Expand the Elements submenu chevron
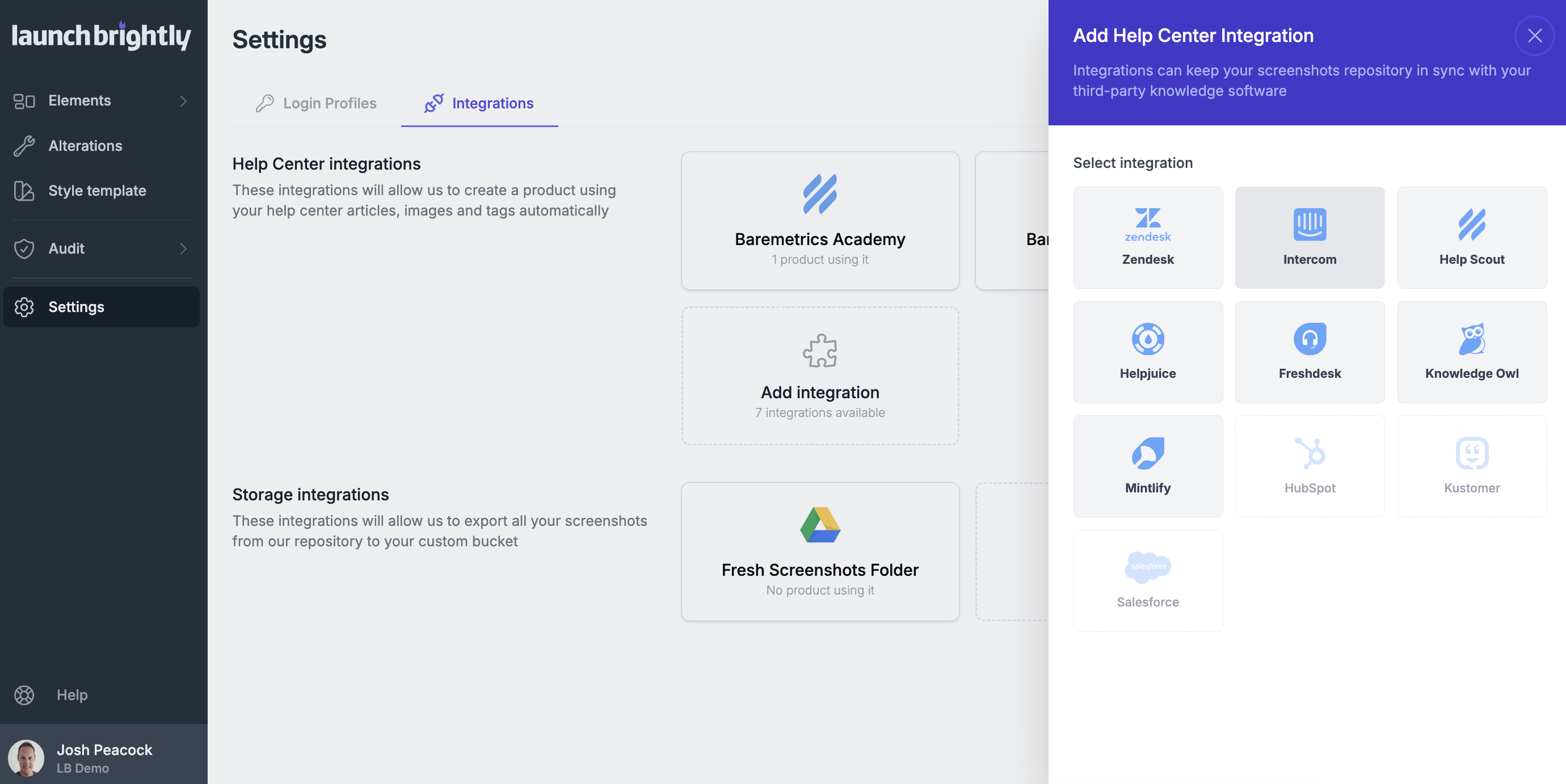 tap(183, 101)
